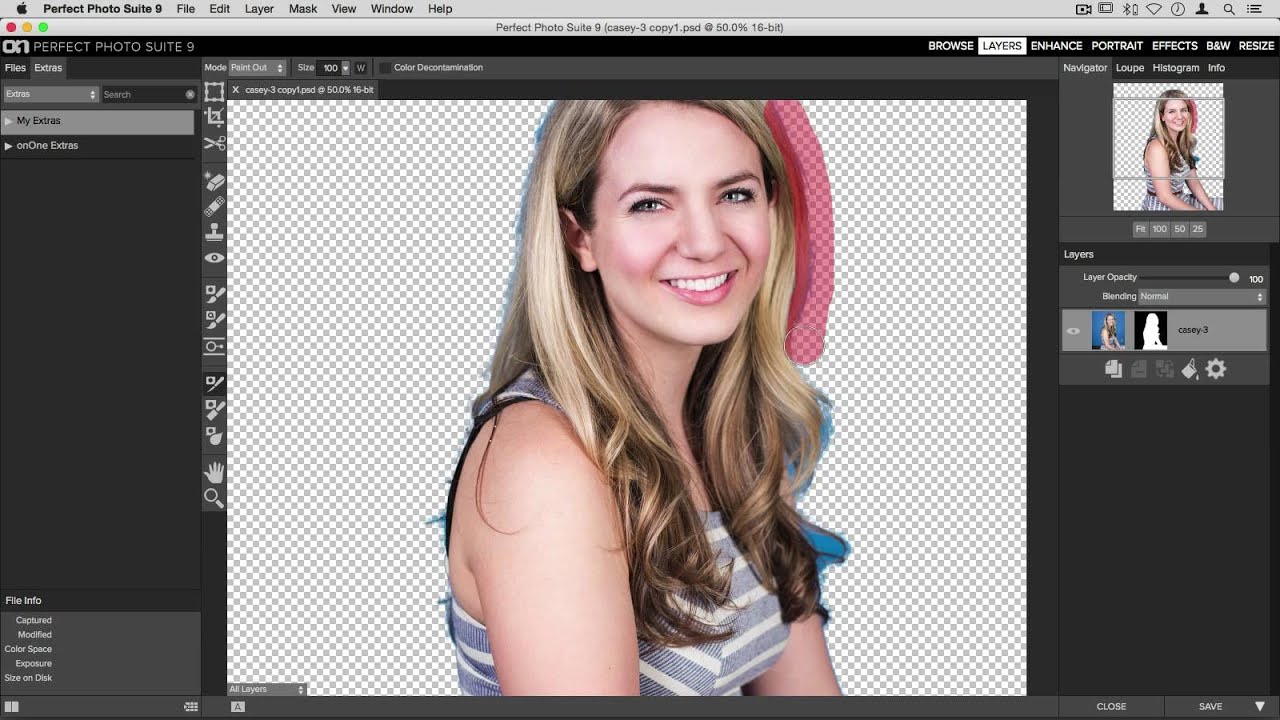This screenshot has height=720, width=1280.
Task: Open the layer settings gear icon
Action: pos(1216,369)
